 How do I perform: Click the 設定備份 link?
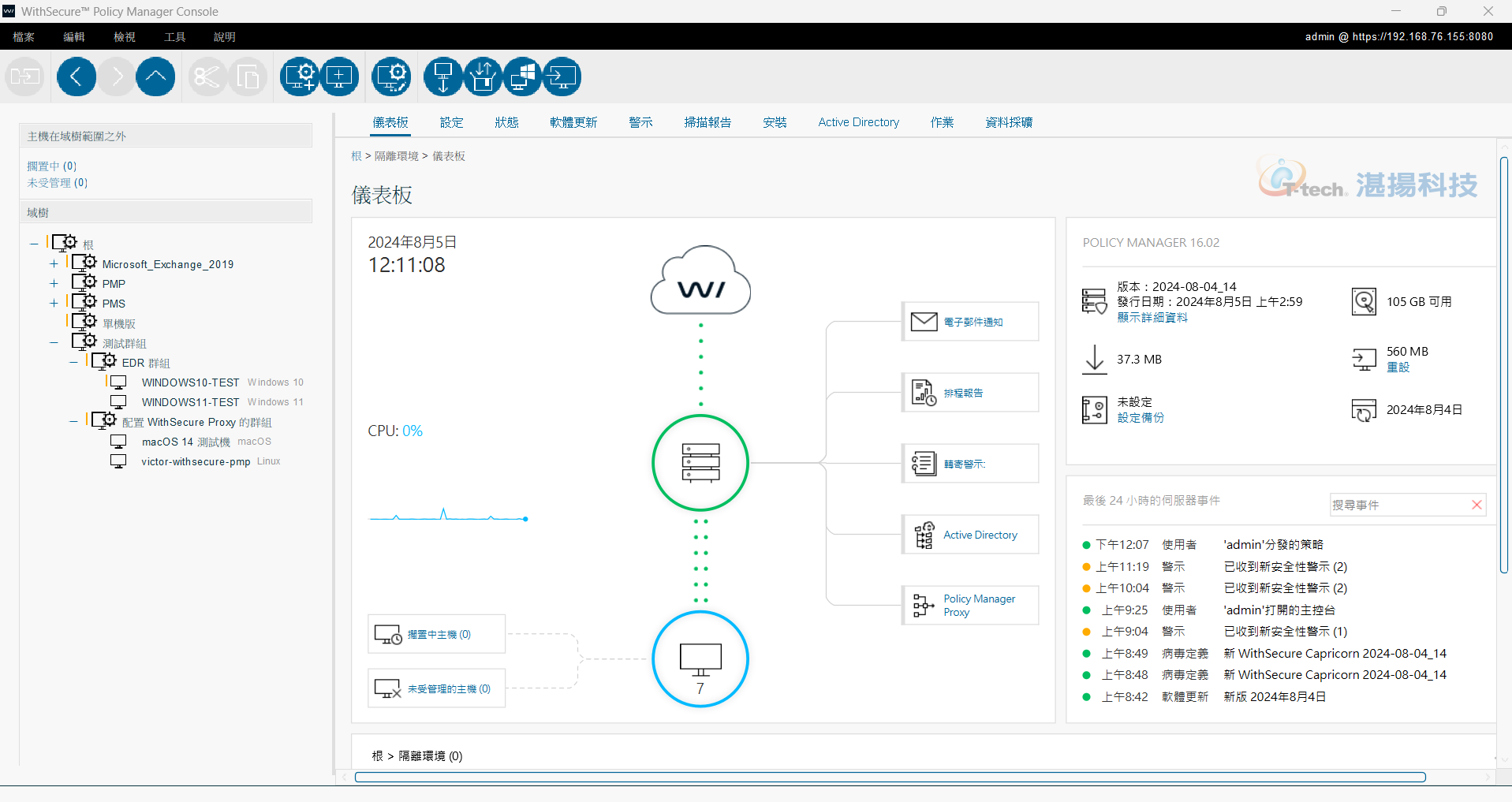1141,418
